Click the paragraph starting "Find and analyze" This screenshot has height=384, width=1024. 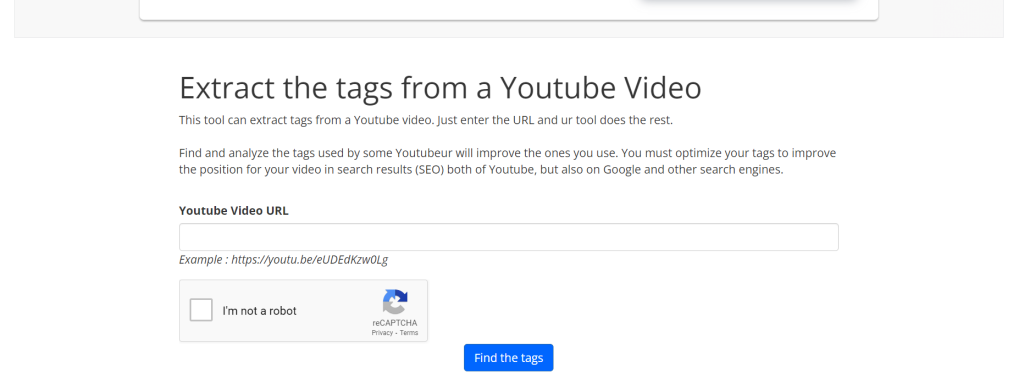click(507, 161)
